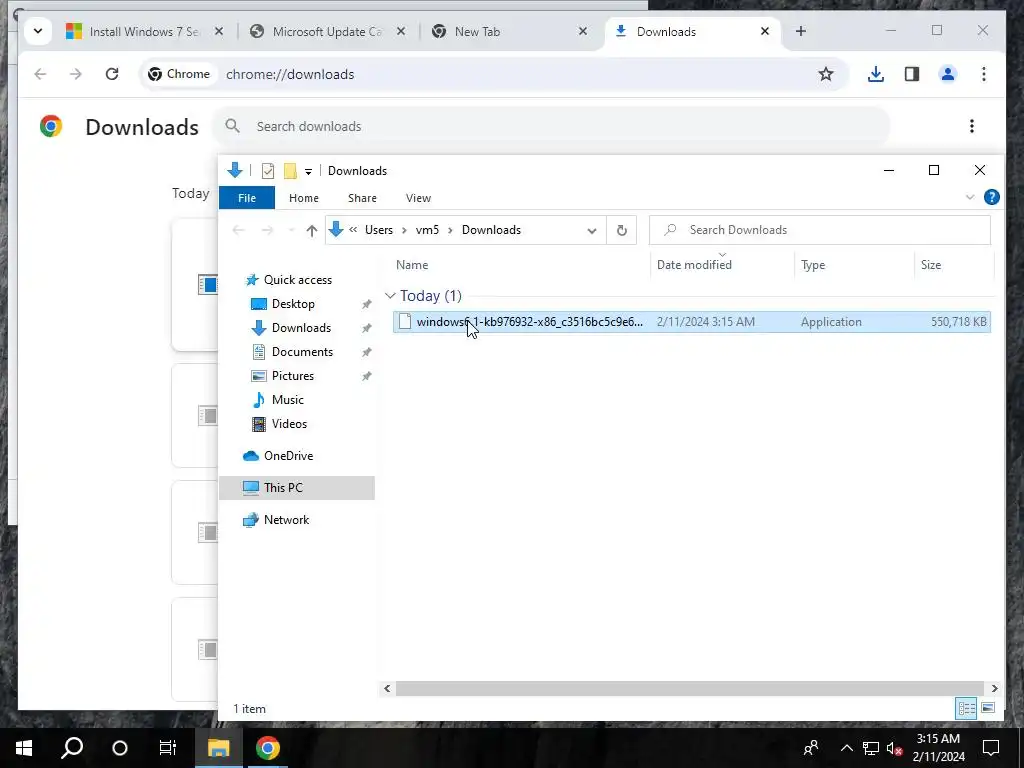The width and height of the screenshot is (1024, 768).
Task: Sort by the Date modified column header
Action: point(722,264)
